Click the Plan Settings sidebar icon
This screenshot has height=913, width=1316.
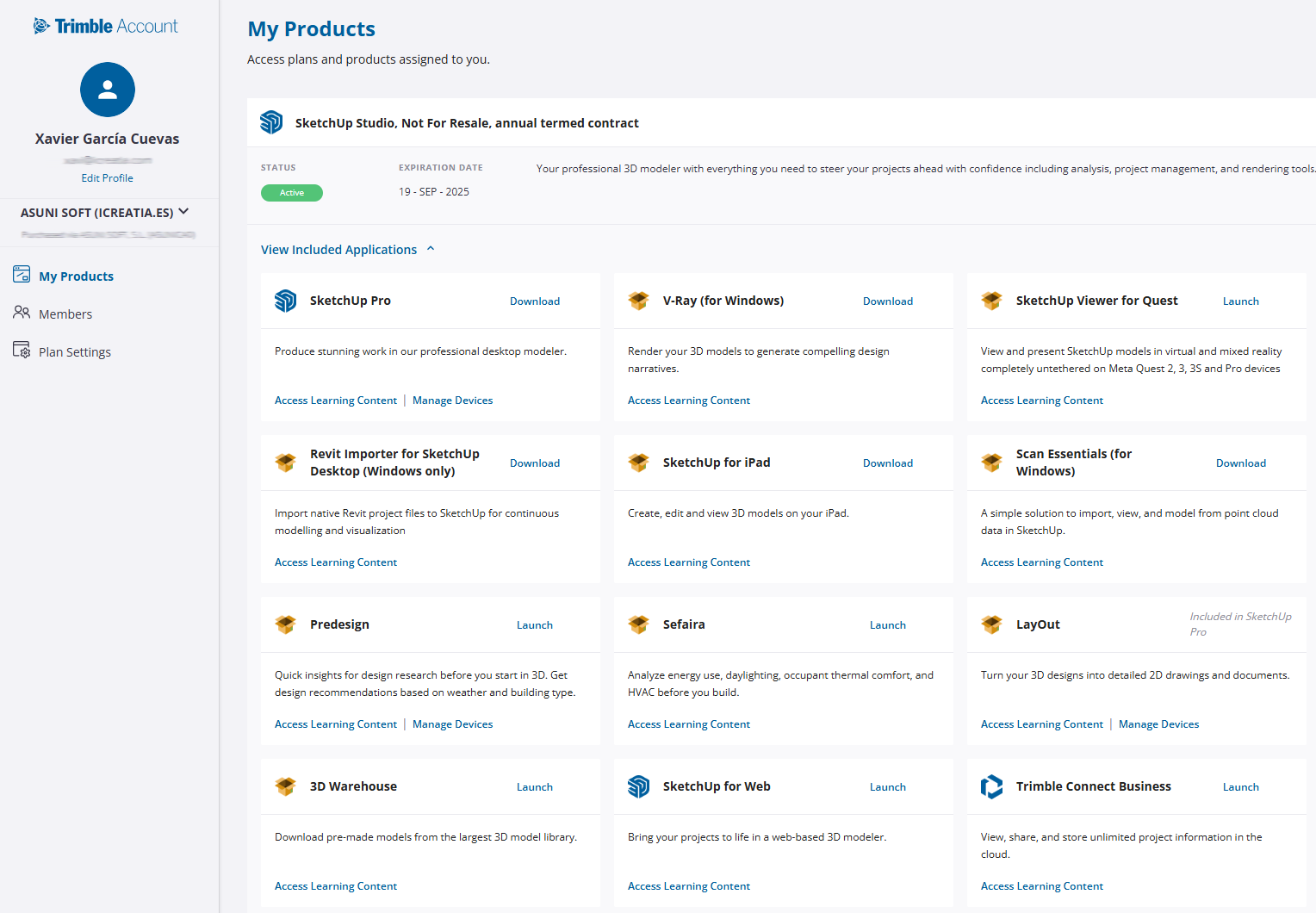(22, 350)
